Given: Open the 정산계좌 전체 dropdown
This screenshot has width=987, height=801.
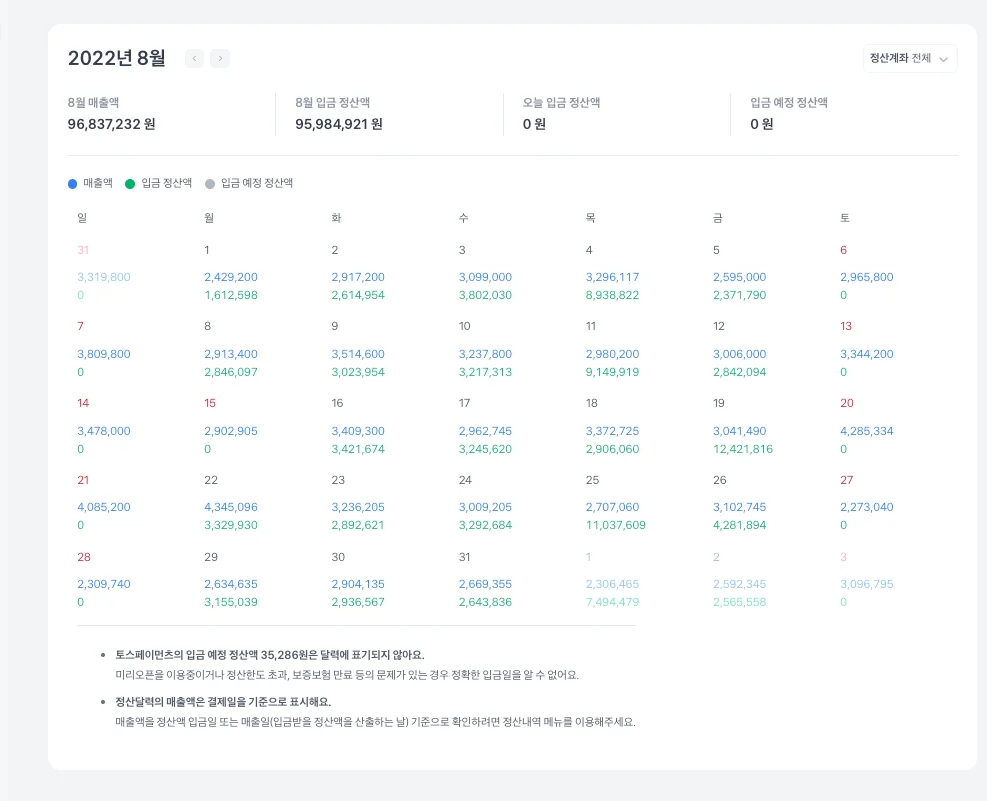Looking at the screenshot, I should tap(909, 59).
